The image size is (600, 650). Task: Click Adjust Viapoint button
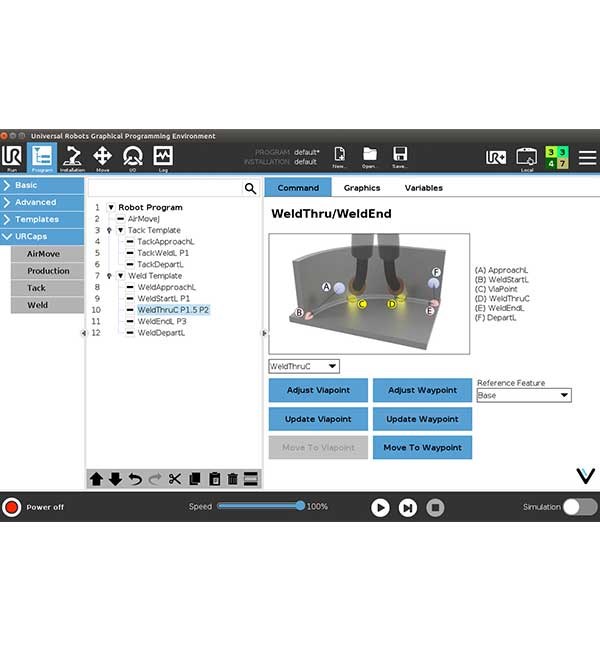click(x=318, y=390)
